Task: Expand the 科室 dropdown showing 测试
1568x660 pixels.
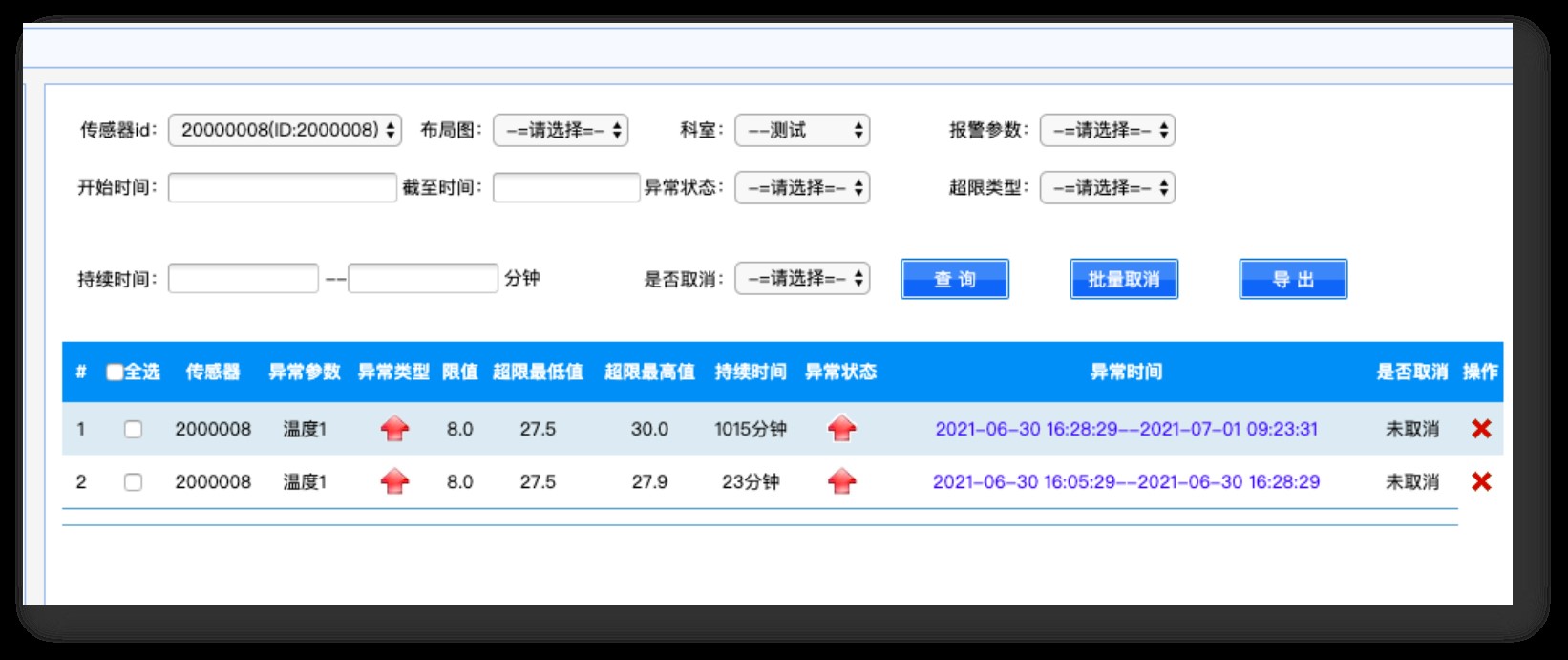Action: click(x=801, y=130)
